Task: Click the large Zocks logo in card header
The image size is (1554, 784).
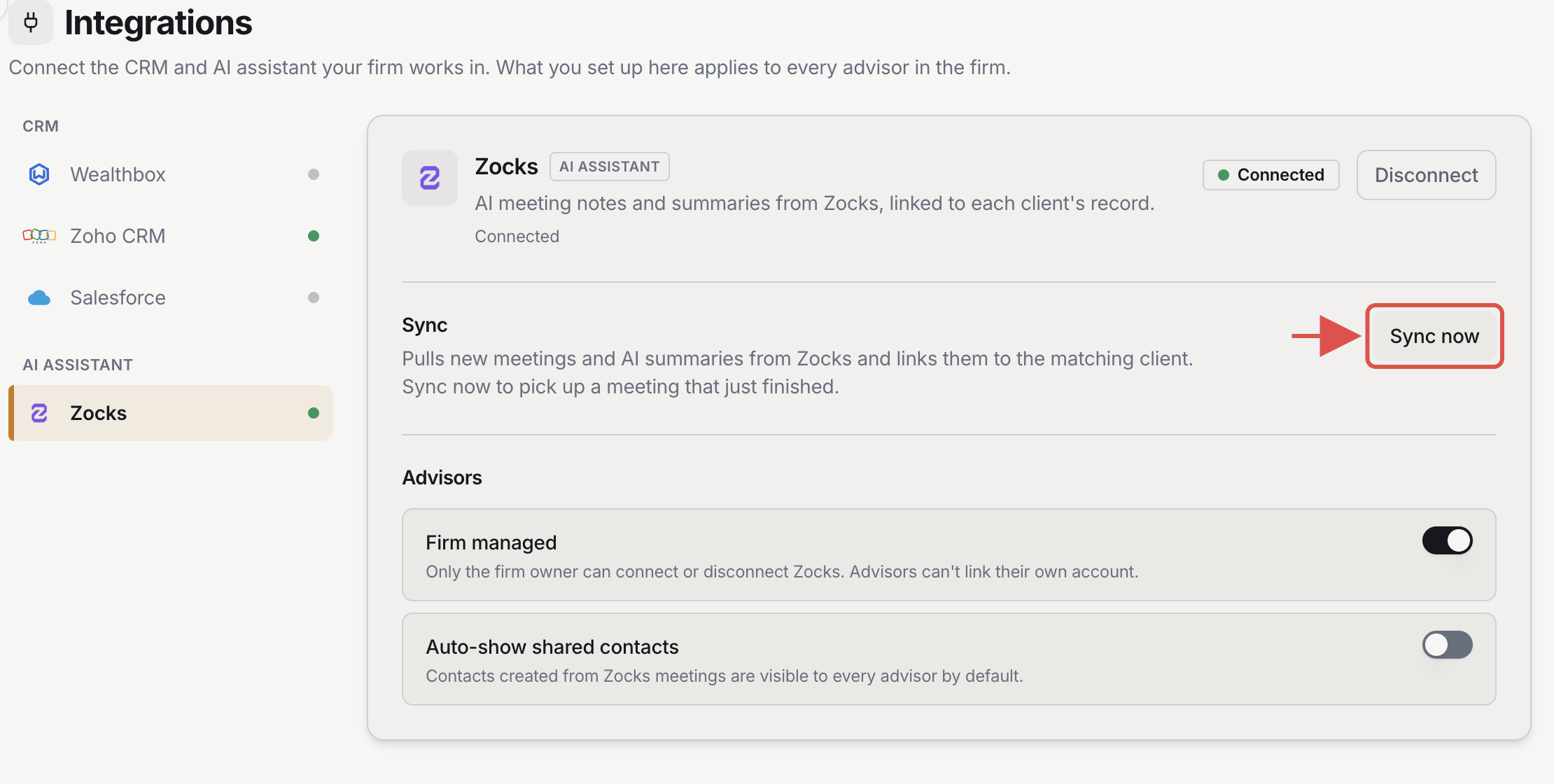Action: coord(430,178)
